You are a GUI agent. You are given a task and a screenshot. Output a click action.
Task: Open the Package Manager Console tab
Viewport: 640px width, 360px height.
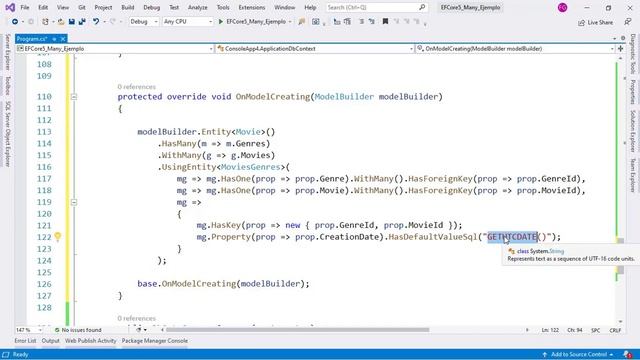click(155, 341)
